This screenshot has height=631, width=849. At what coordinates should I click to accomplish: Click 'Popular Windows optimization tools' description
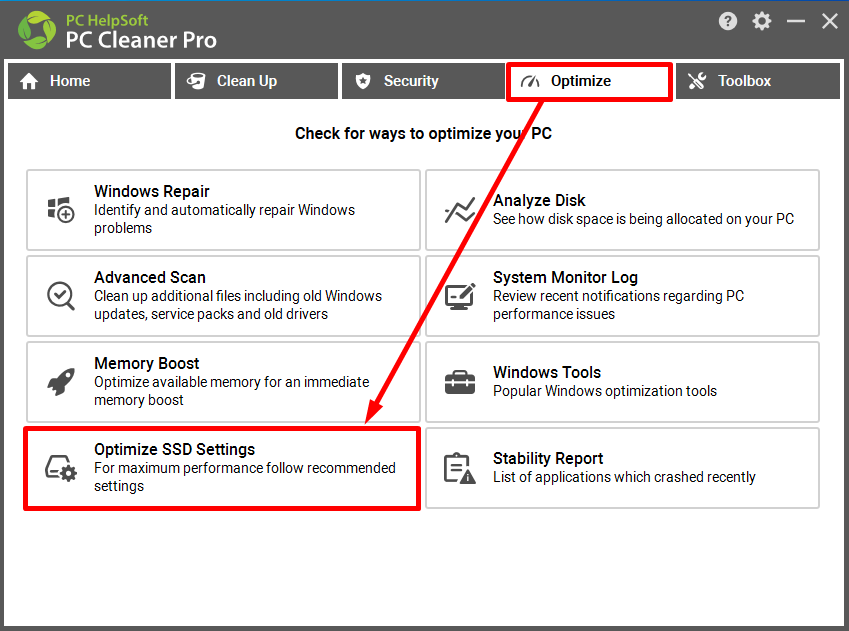605,391
